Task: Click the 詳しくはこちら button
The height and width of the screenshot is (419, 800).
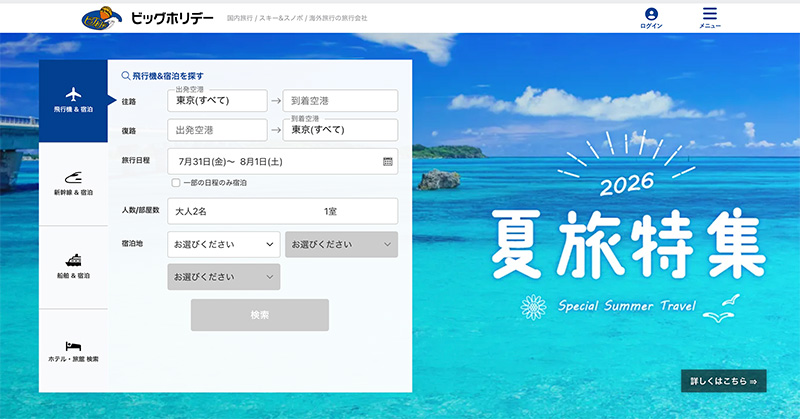Action: [723, 381]
